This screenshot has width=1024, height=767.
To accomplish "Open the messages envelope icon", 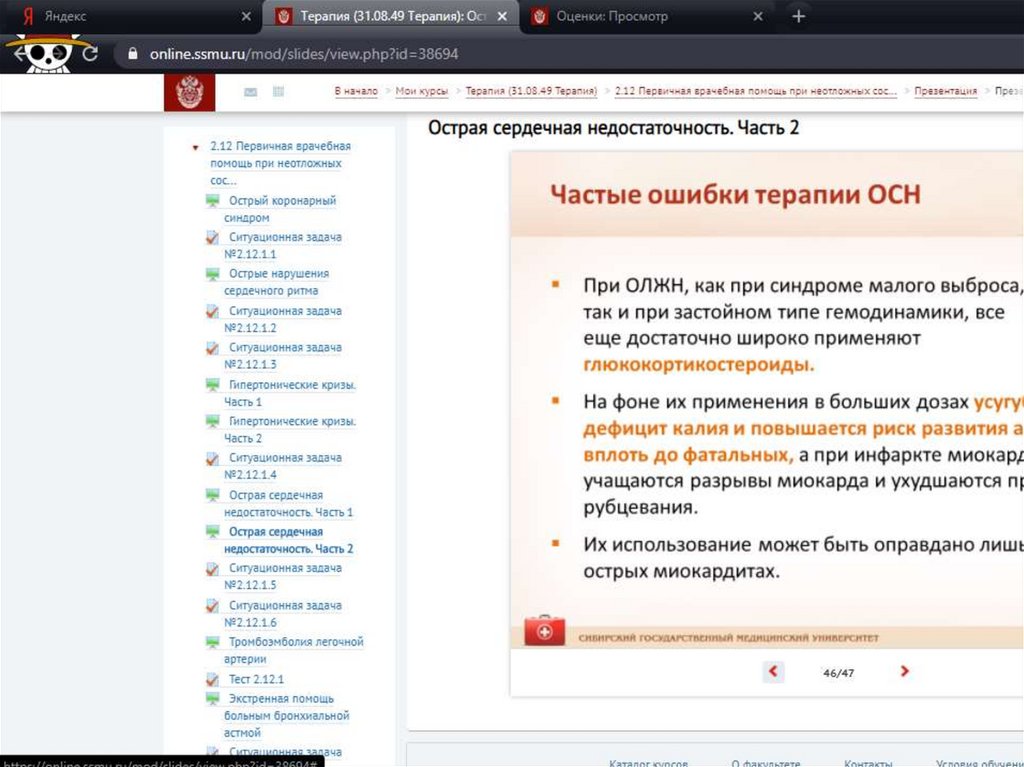I will pyautogui.click(x=250, y=92).
